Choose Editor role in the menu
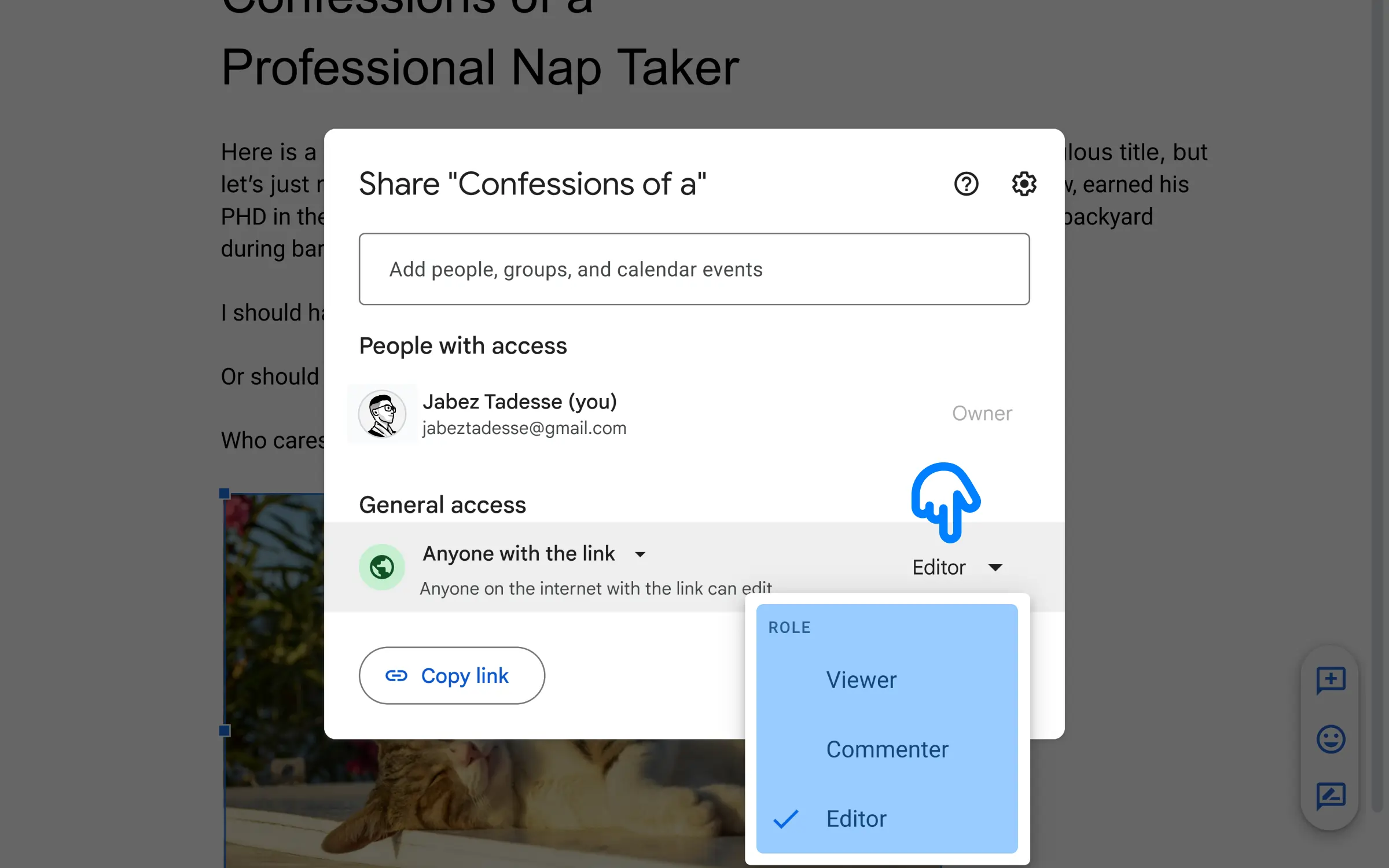The height and width of the screenshot is (868, 1389). (x=887, y=819)
